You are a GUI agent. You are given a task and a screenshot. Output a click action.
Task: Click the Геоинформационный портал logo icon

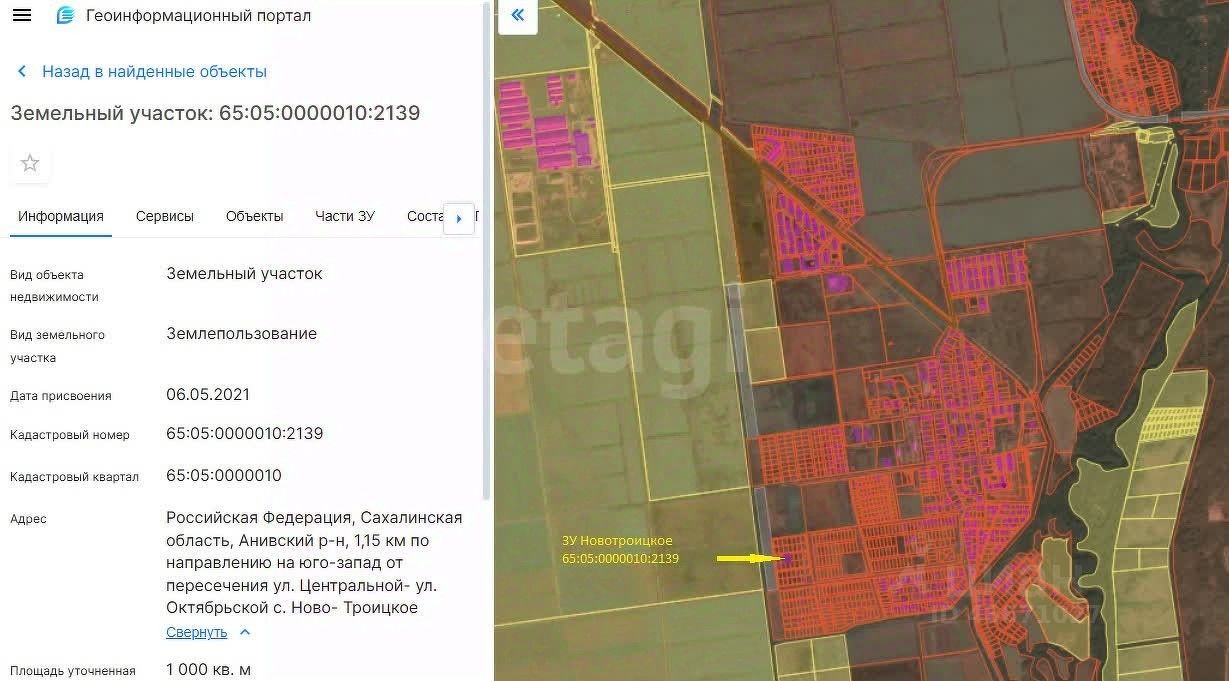[65, 16]
